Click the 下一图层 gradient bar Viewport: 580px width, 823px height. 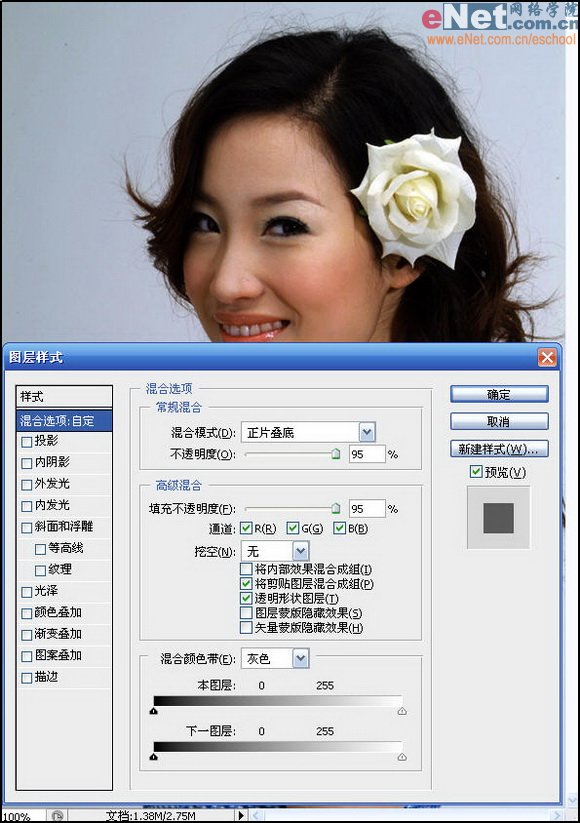click(x=278, y=746)
